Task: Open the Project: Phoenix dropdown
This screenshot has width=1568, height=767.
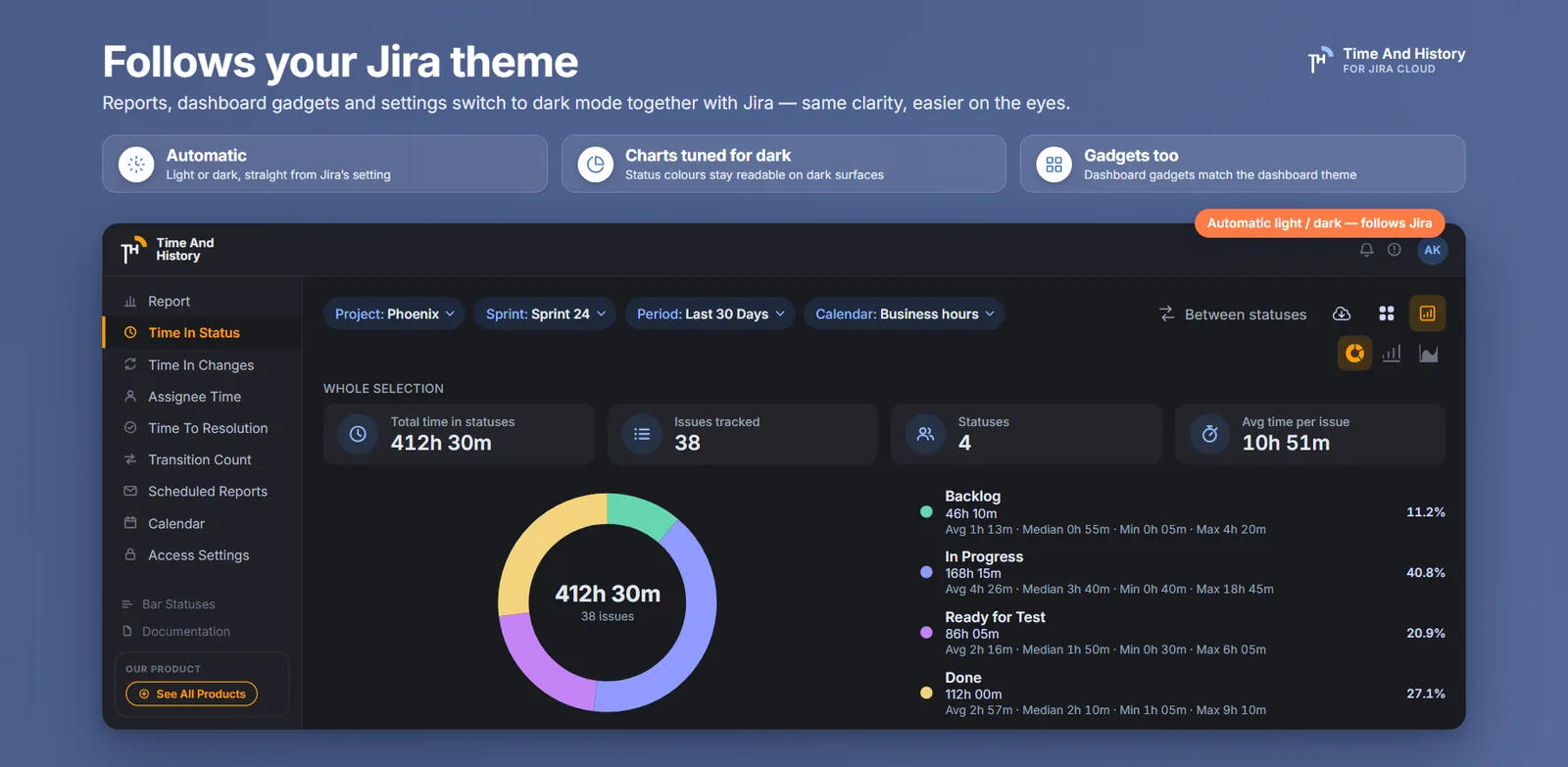Action: click(x=394, y=313)
